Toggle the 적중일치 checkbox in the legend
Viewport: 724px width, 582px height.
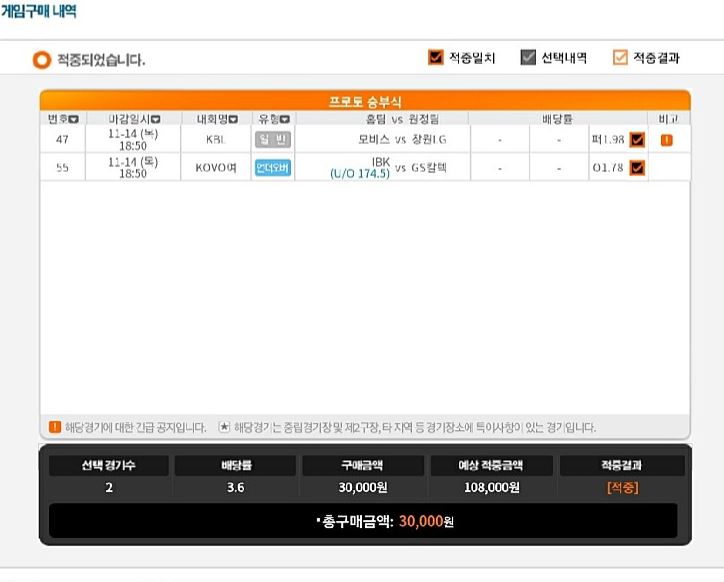(435, 58)
